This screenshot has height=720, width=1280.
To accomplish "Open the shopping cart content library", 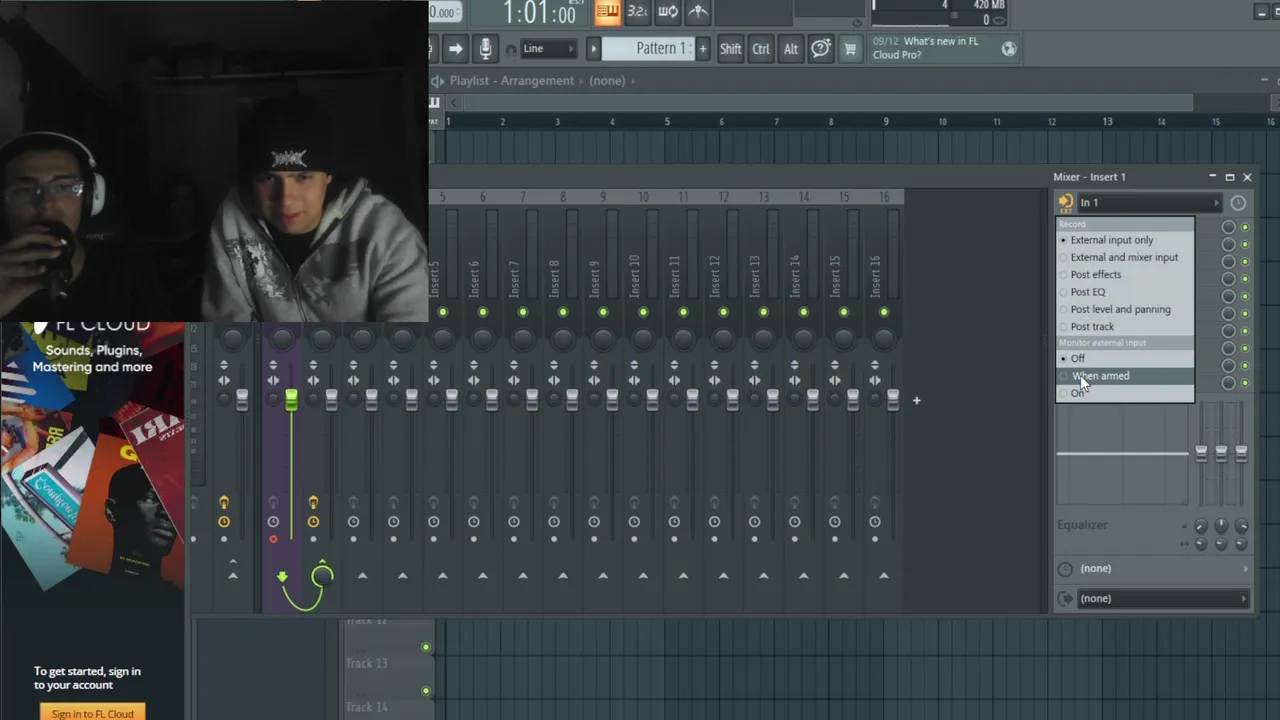I will click(x=850, y=48).
